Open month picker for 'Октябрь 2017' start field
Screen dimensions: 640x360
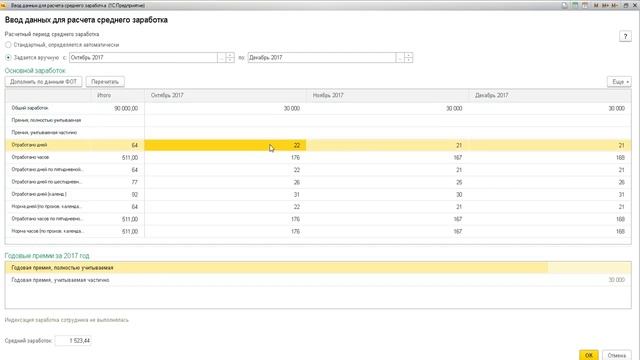tap(221, 58)
